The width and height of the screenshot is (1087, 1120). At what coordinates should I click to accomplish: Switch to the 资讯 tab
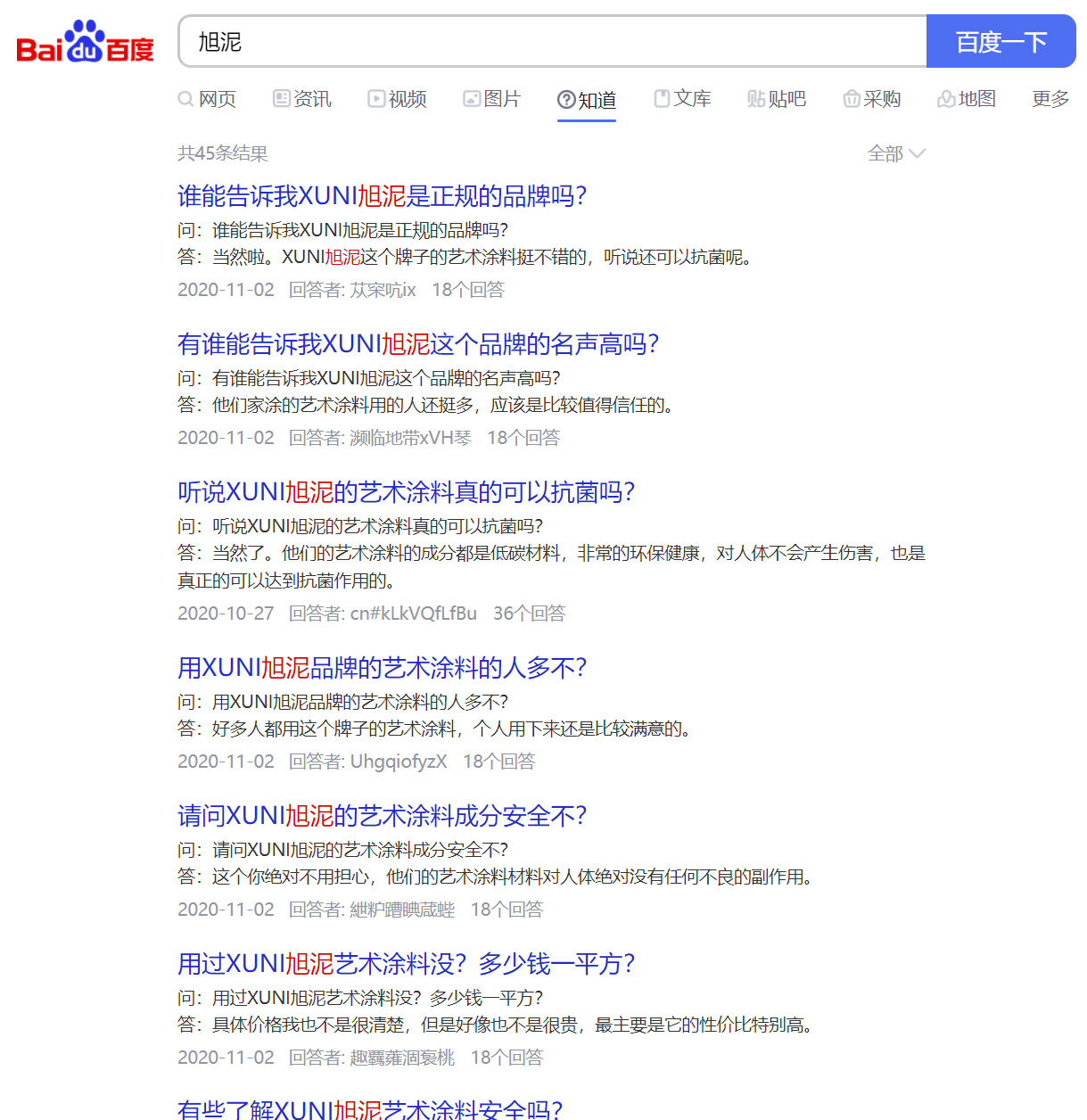tap(302, 99)
